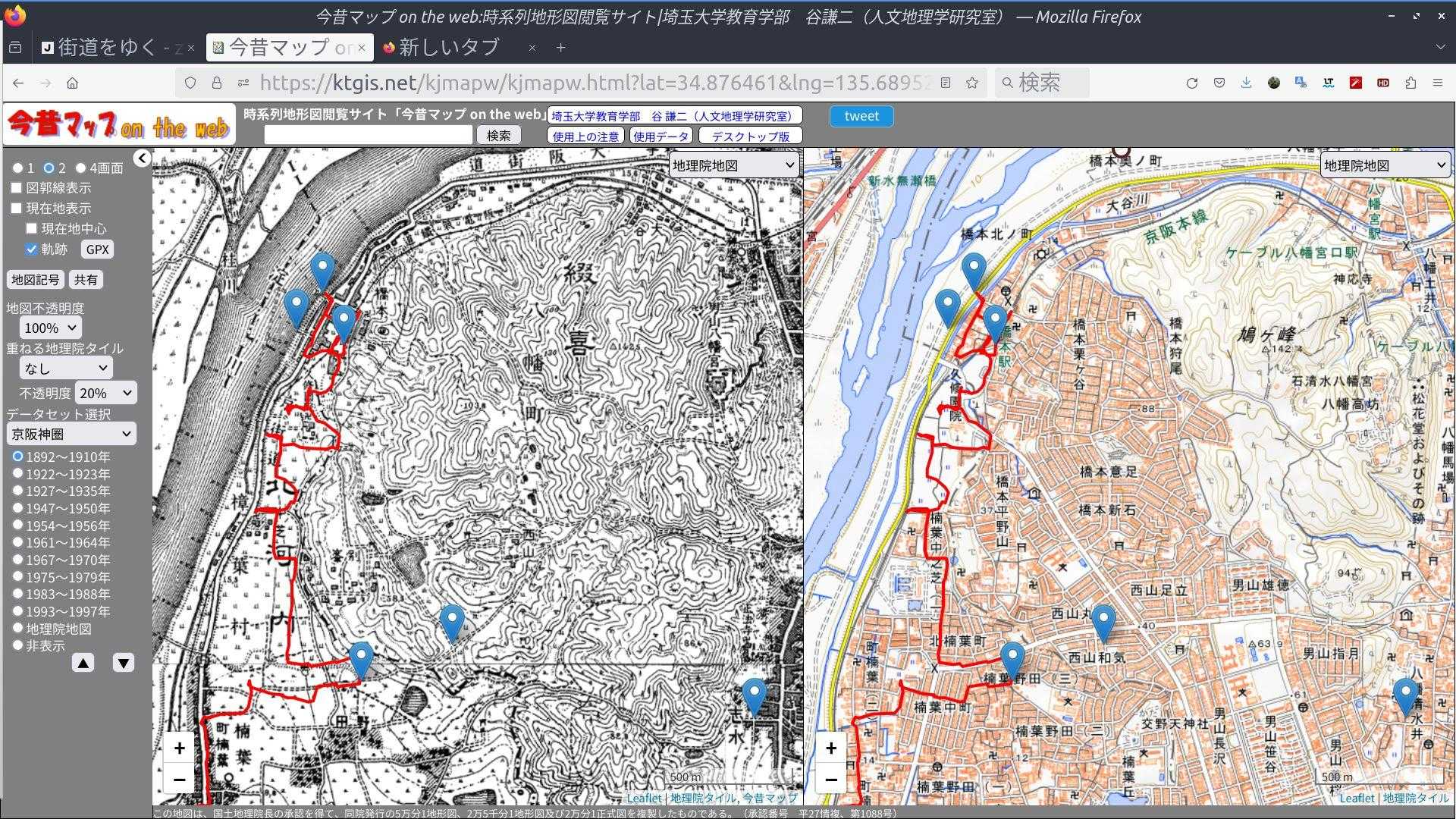
Task: Bookmark this page with the star icon
Action: pyautogui.click(x=972, y=83)
